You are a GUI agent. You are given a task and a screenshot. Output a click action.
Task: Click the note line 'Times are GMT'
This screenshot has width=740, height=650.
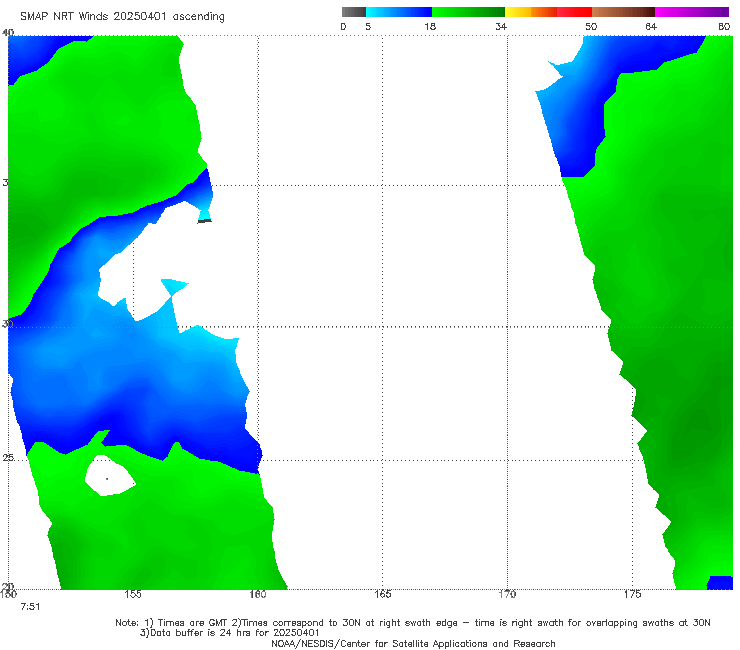pyautogui.click(x=193, y=623)
